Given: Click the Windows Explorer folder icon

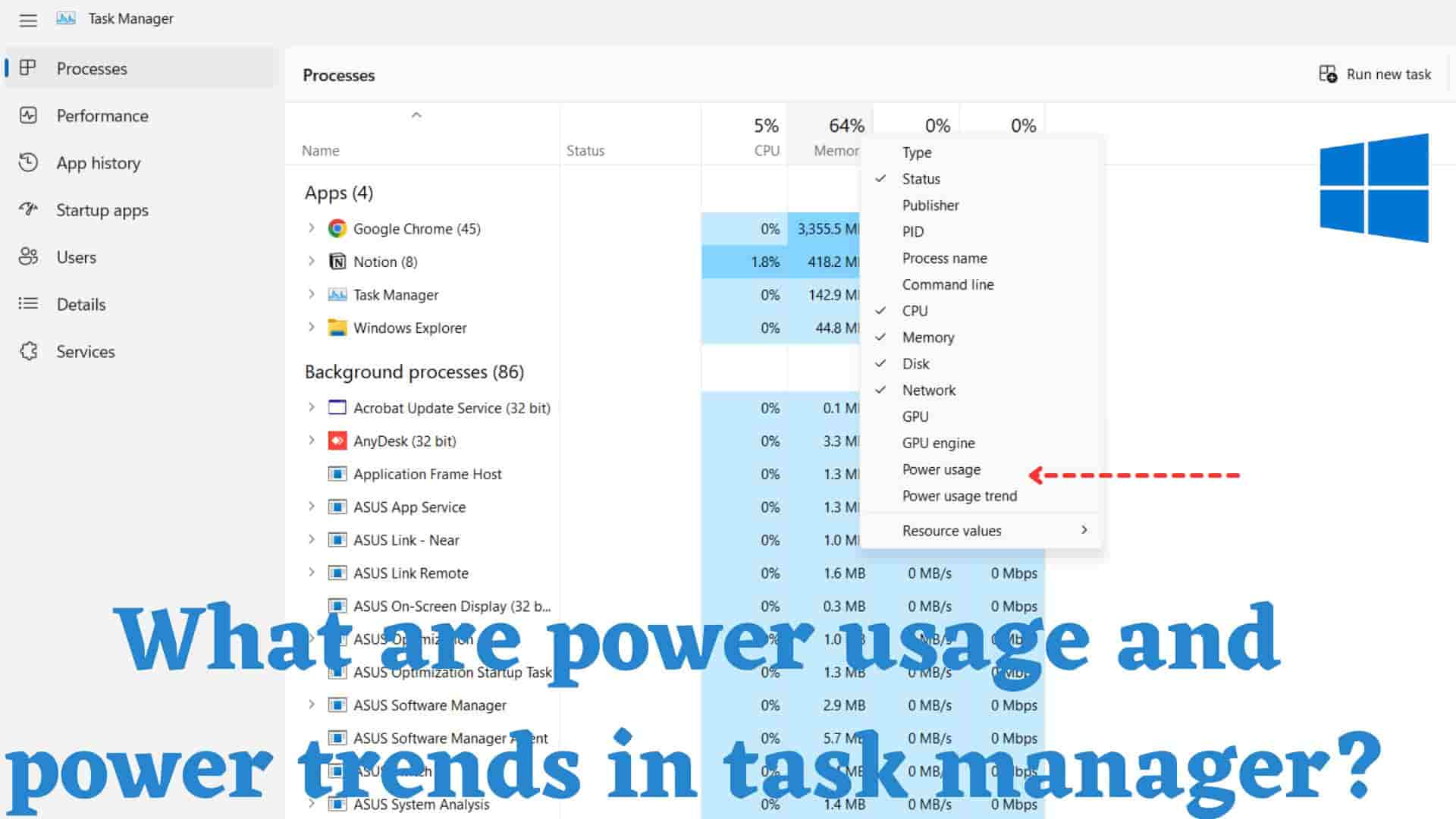Looking at the screenshot, I should click(337, 328).
